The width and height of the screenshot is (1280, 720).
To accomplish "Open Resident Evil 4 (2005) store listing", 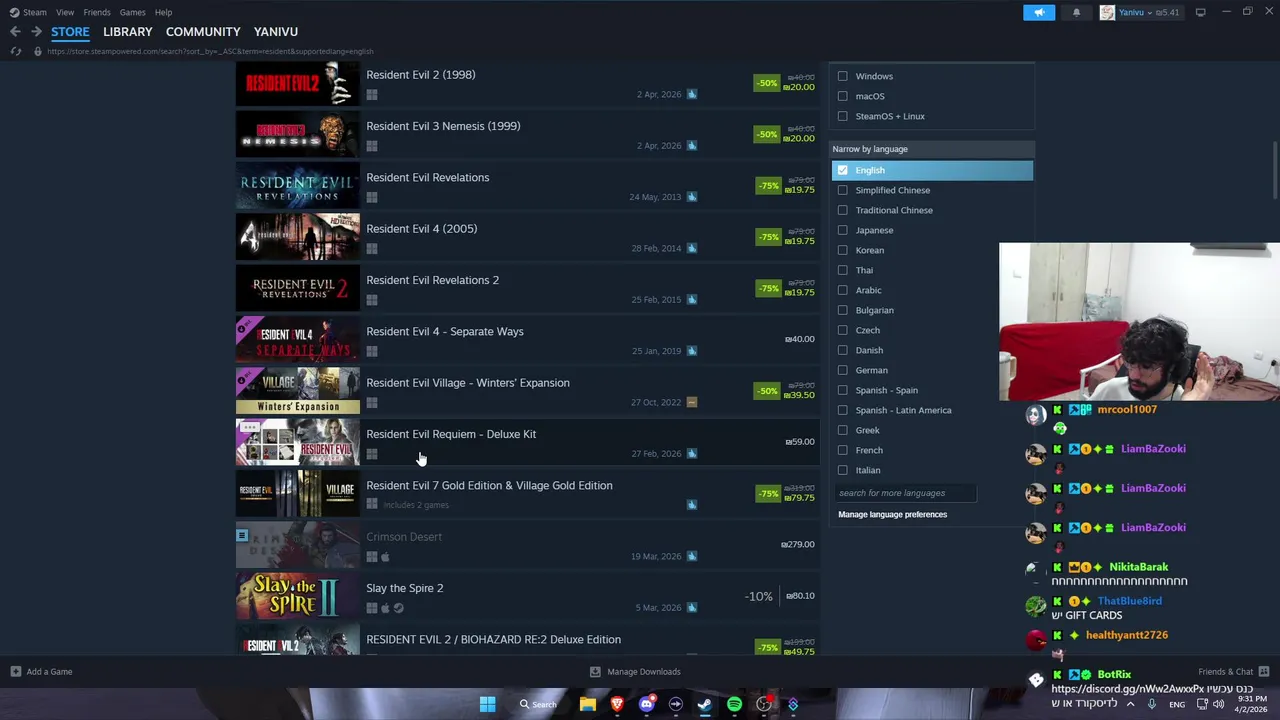I will (528, 237).
